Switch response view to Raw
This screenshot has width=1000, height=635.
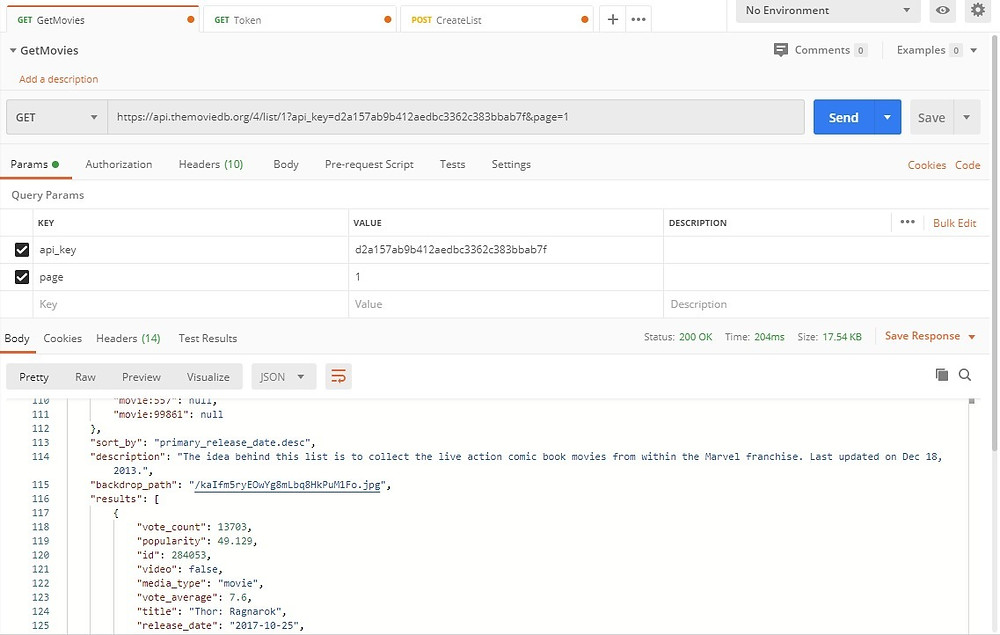coord(85,377)
